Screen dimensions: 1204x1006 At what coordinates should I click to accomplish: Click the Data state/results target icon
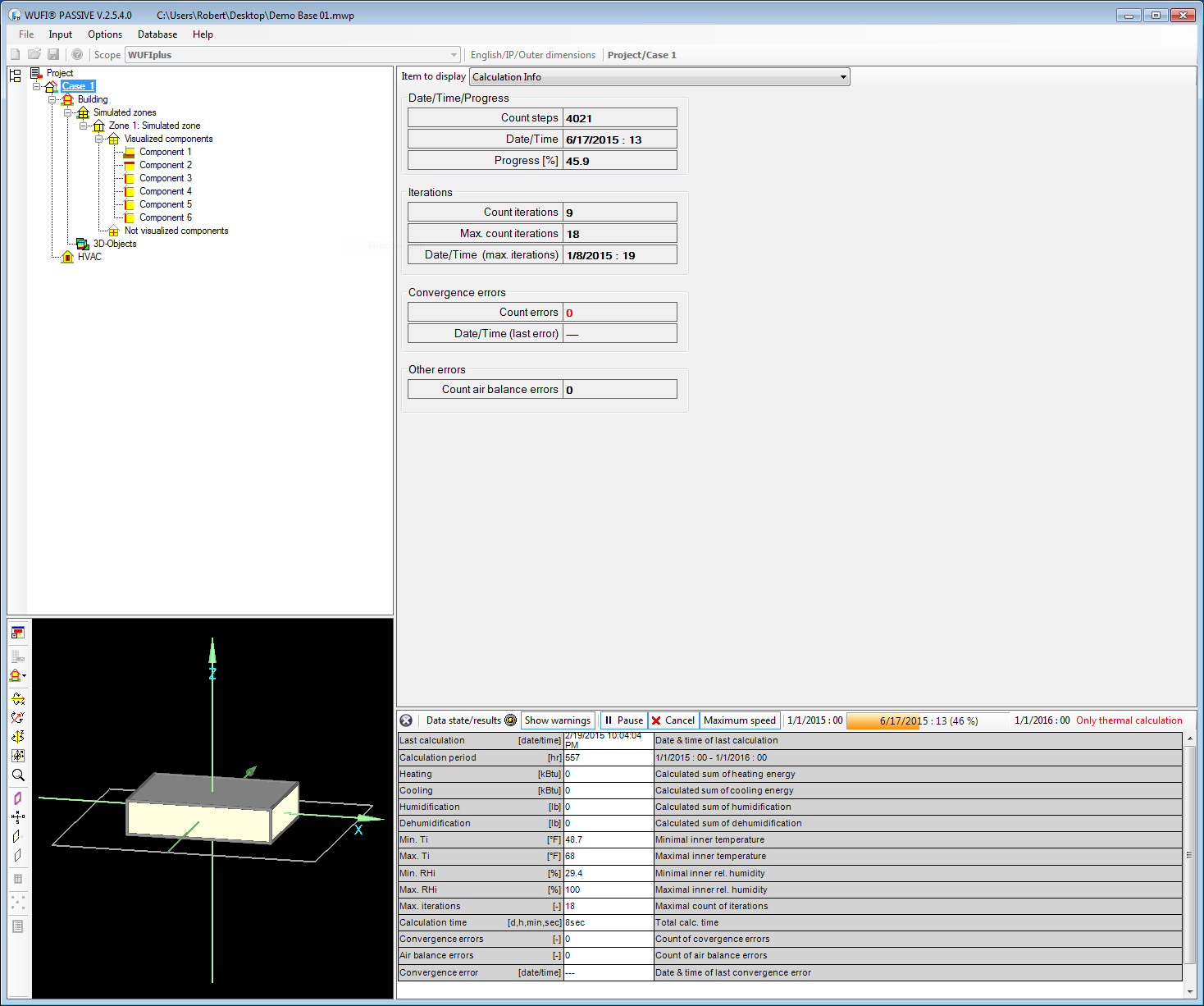[x=510, y=720]
